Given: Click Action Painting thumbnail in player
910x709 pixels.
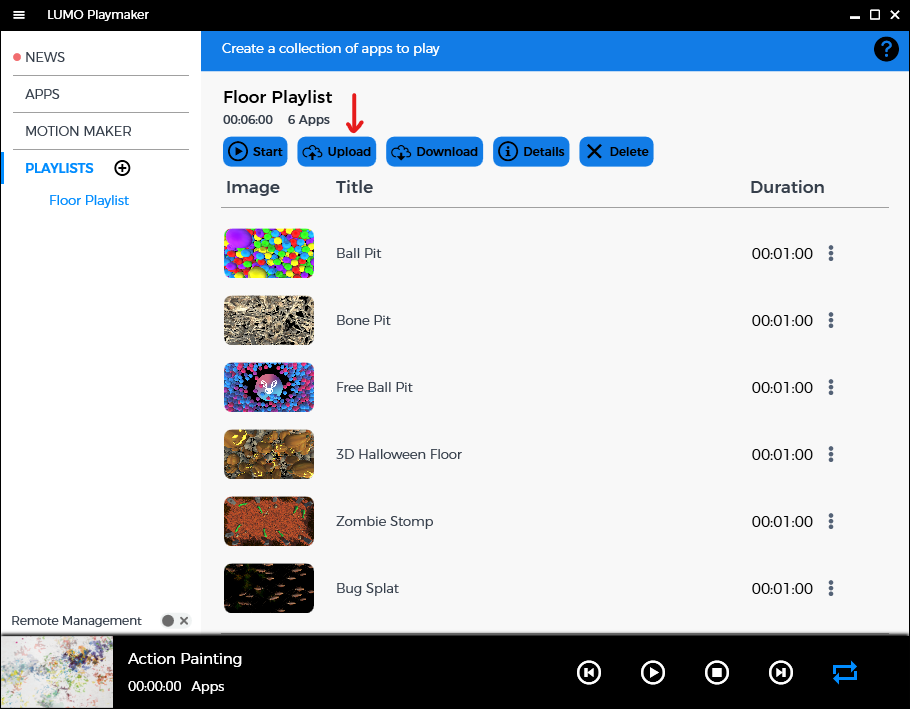Looking at the screenshot, I should click(x=57, y=672).
